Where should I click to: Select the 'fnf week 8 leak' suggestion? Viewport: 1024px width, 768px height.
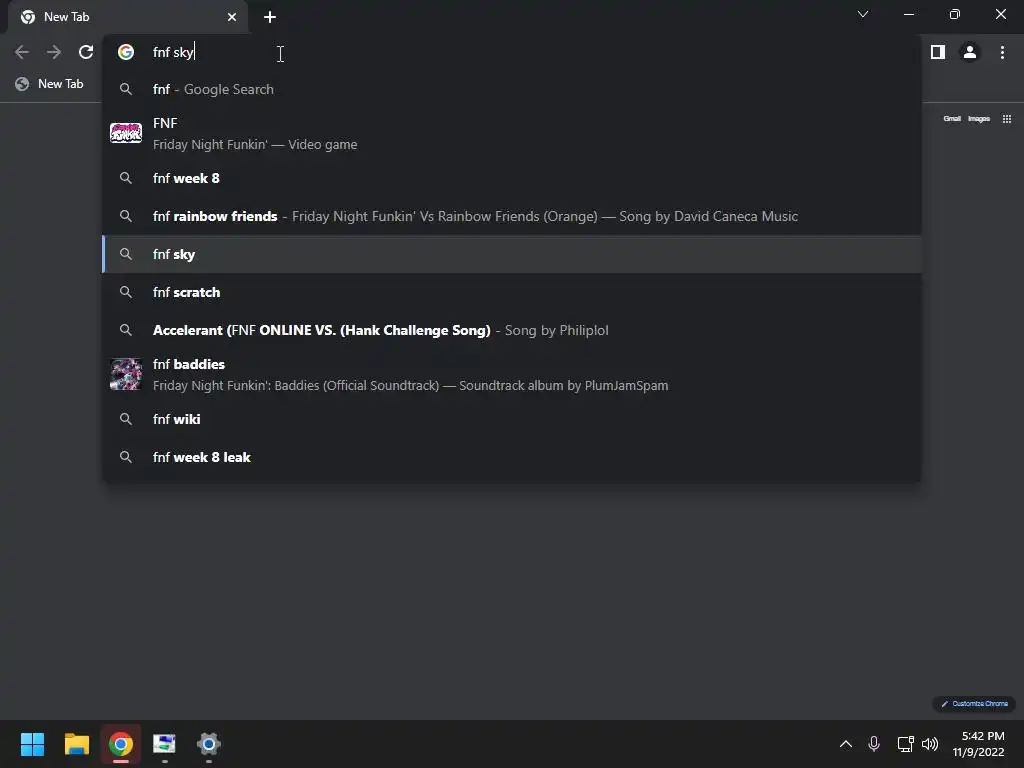[512, 457]
